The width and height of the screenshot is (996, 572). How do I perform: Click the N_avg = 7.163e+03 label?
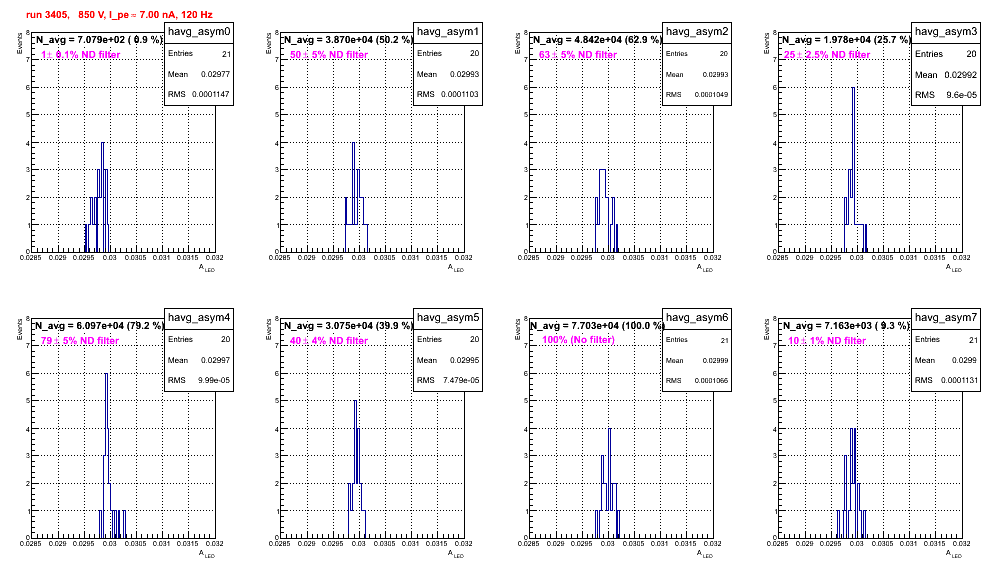click(846, 326)
